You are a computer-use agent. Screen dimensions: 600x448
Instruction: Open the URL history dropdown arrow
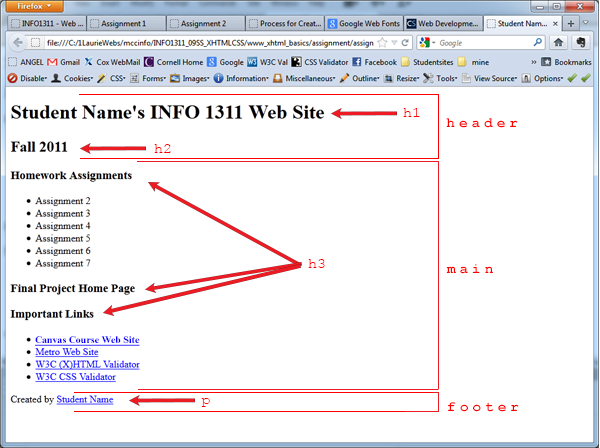pyautogui.click(x=394, y=43)
